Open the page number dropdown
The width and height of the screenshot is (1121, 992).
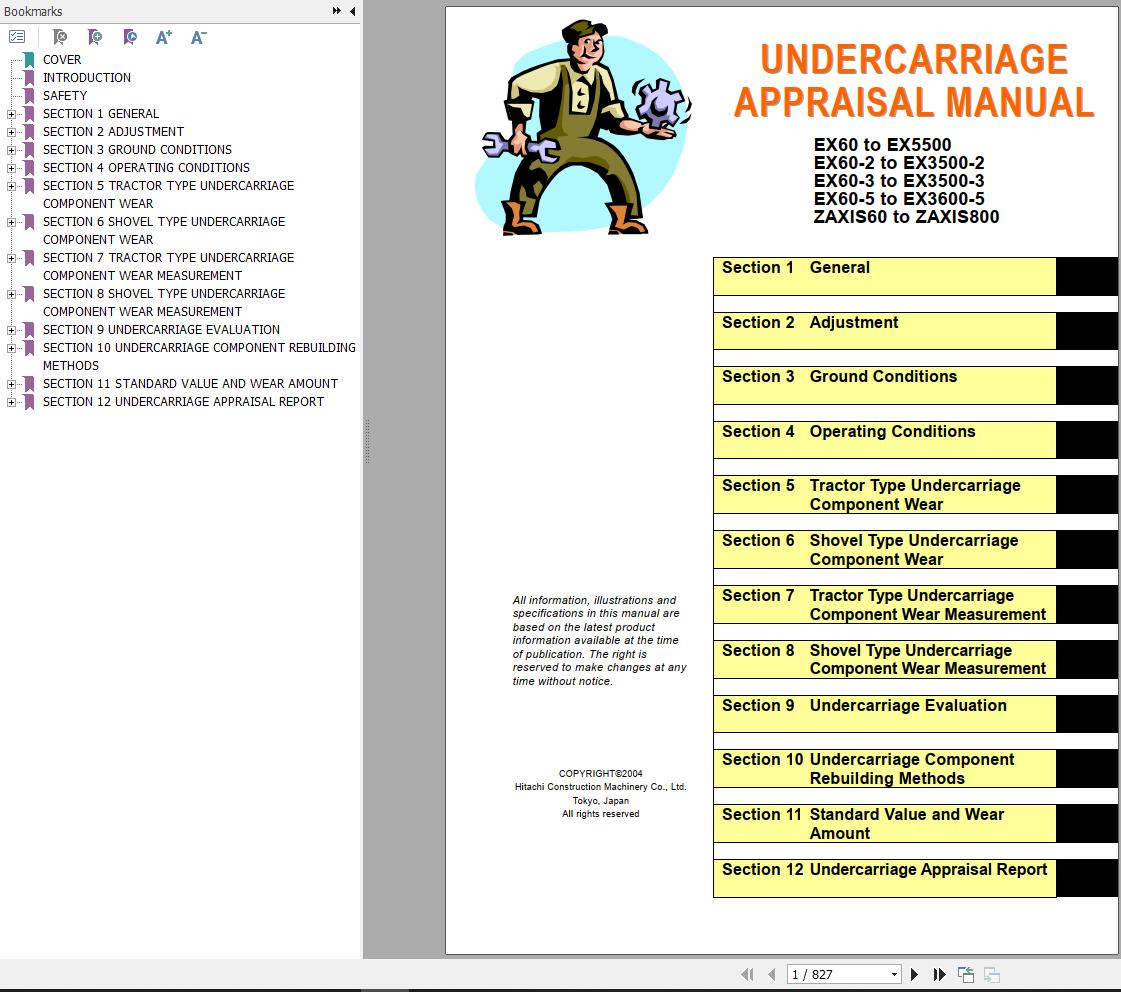(x=894, y=974)
